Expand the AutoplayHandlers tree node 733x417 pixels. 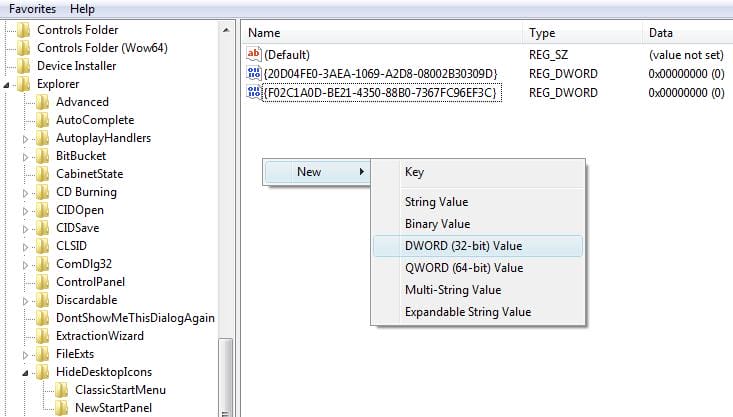pos(27,138)
